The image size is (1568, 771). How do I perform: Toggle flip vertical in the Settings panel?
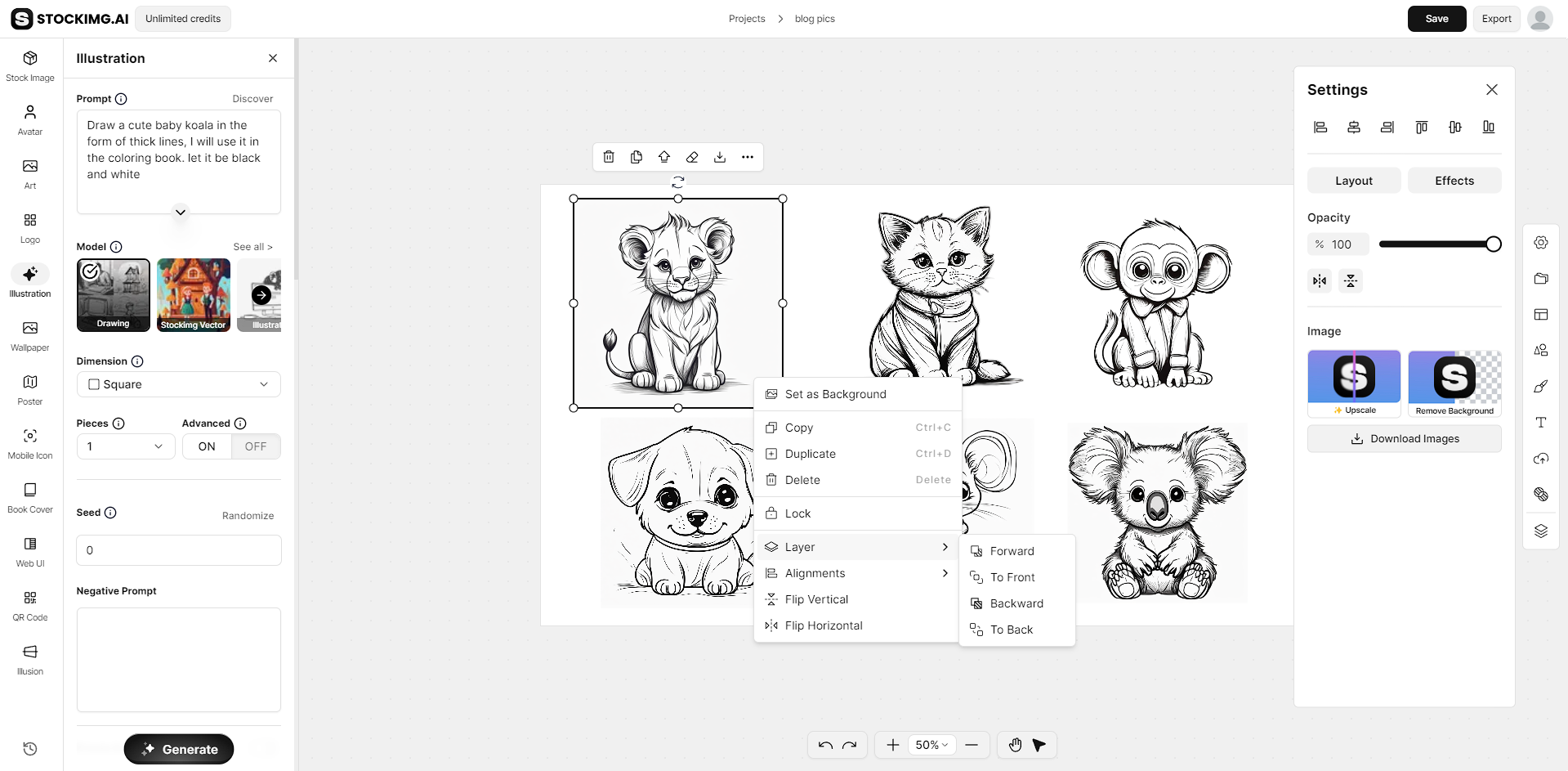1351,280
